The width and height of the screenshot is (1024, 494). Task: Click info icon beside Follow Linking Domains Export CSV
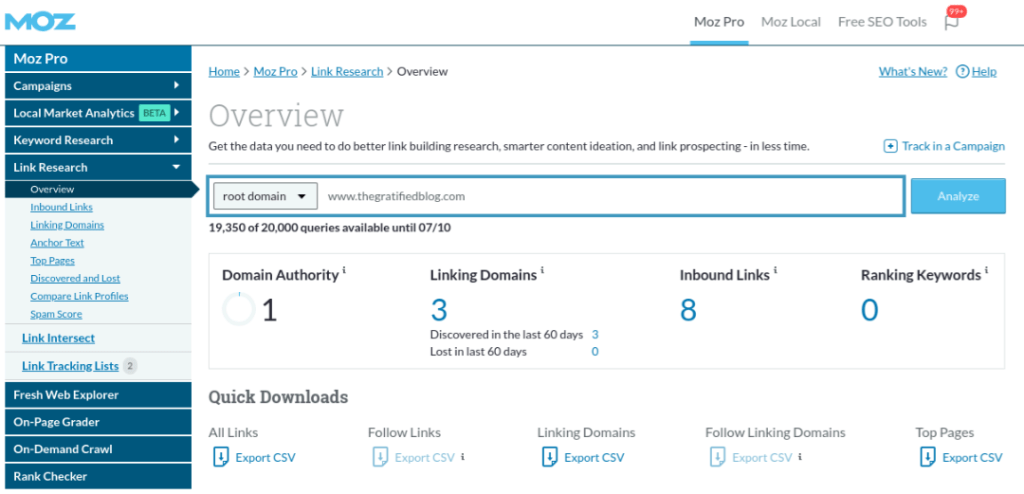pos(800,457)
